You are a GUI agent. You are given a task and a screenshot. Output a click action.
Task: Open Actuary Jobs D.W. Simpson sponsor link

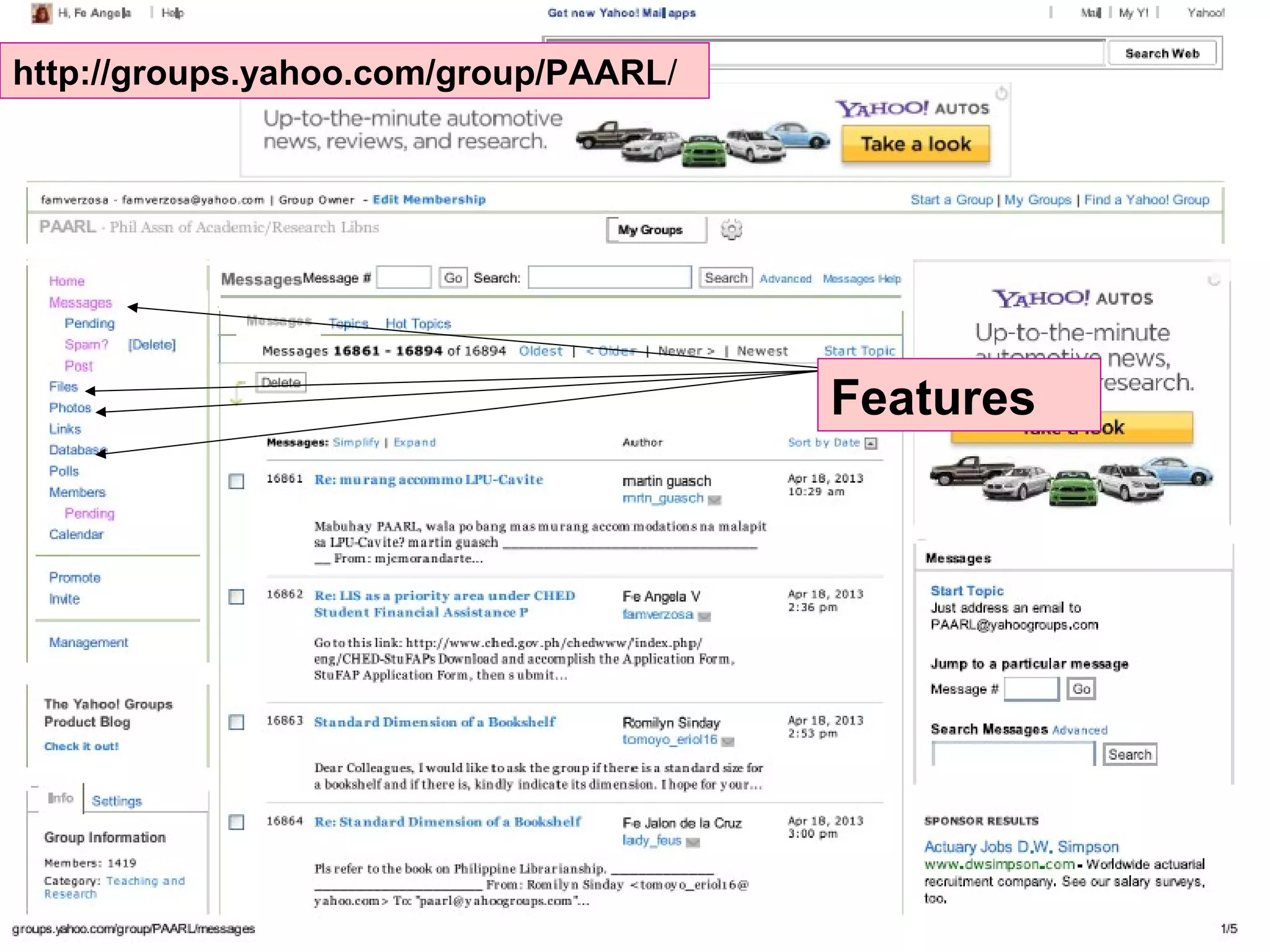point(1021,847)
